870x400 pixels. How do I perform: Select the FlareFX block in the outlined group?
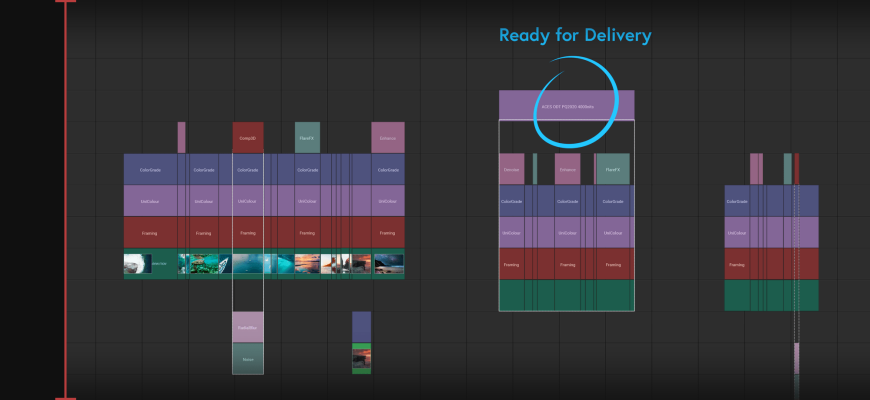(613, 169)
